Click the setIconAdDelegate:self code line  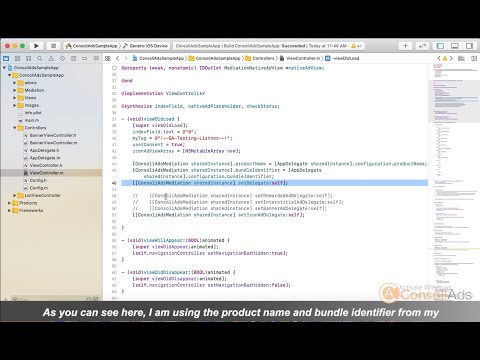point(218,215)
